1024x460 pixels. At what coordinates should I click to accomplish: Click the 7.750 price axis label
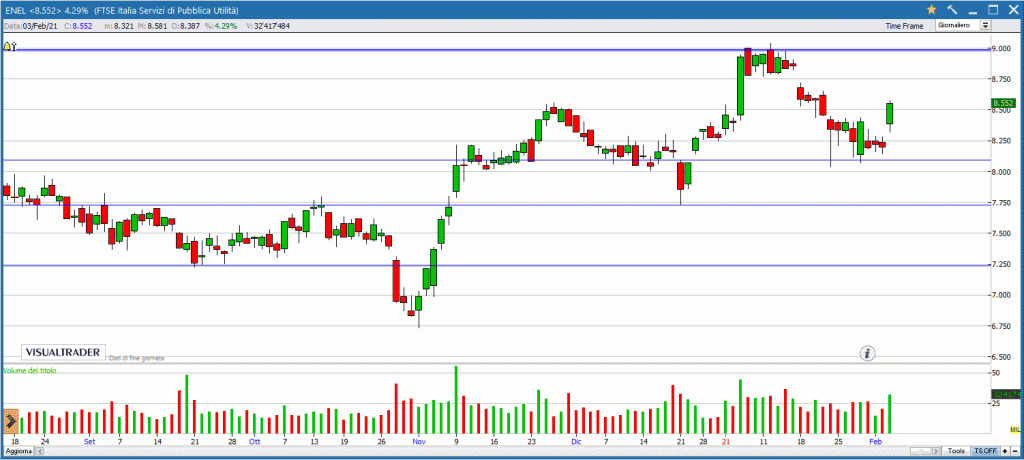click(x=1001, y=203)
